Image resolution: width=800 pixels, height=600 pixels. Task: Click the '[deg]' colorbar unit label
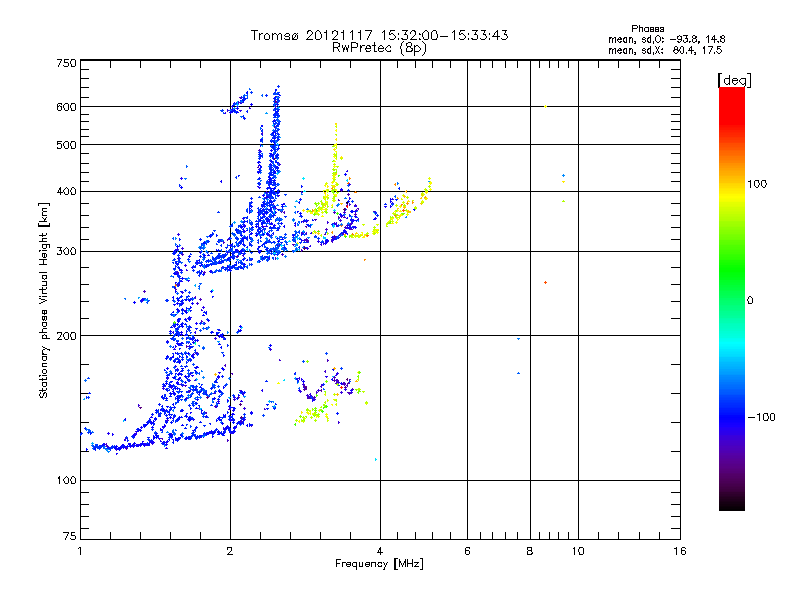click(734, 80)
